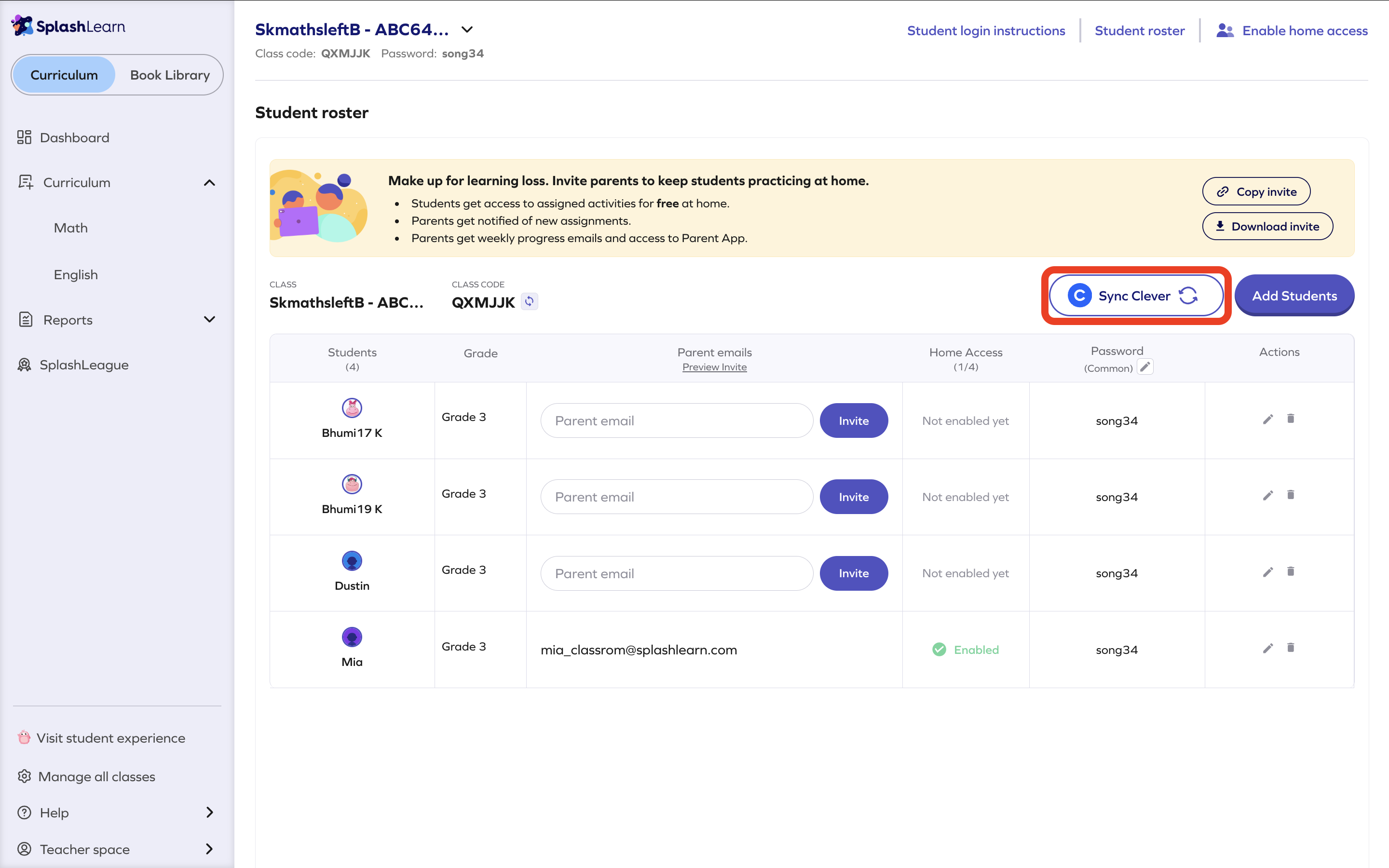Click Dustin's password song34
Viewport: 1389px width, 868px height.
click(1117, 573)
